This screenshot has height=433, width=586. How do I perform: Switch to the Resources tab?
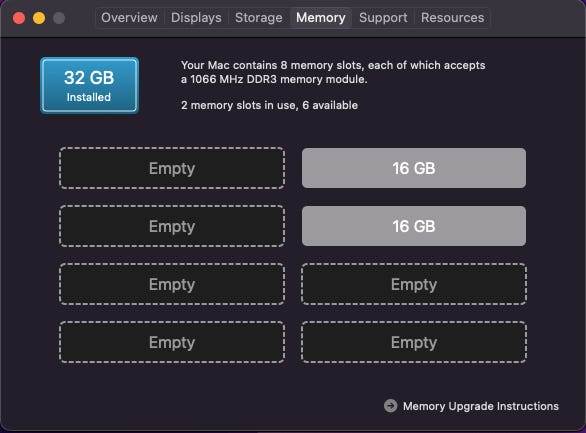pyautogui.click(x=452, y=18)
